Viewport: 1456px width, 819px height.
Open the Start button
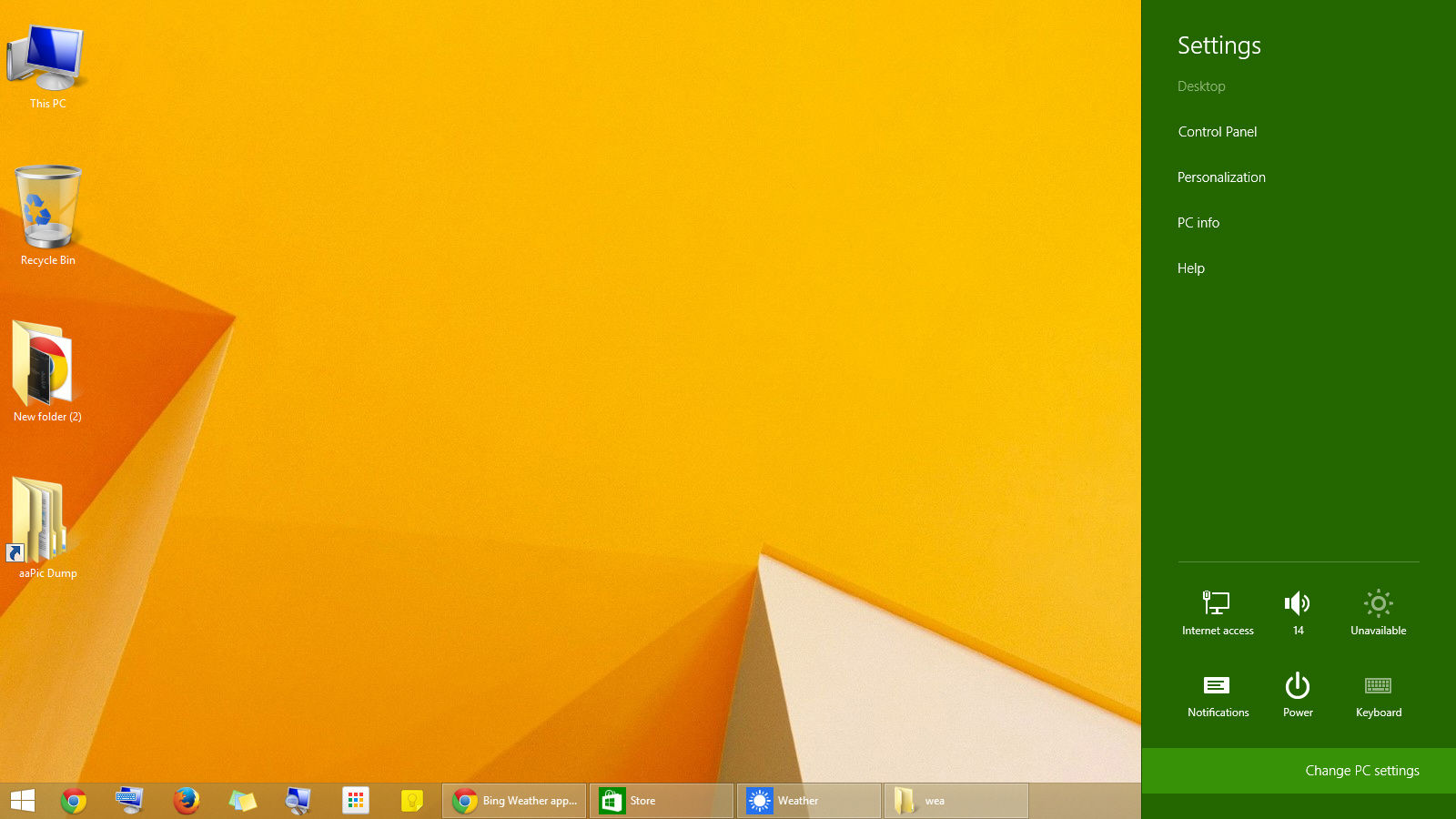coord(22,801)
